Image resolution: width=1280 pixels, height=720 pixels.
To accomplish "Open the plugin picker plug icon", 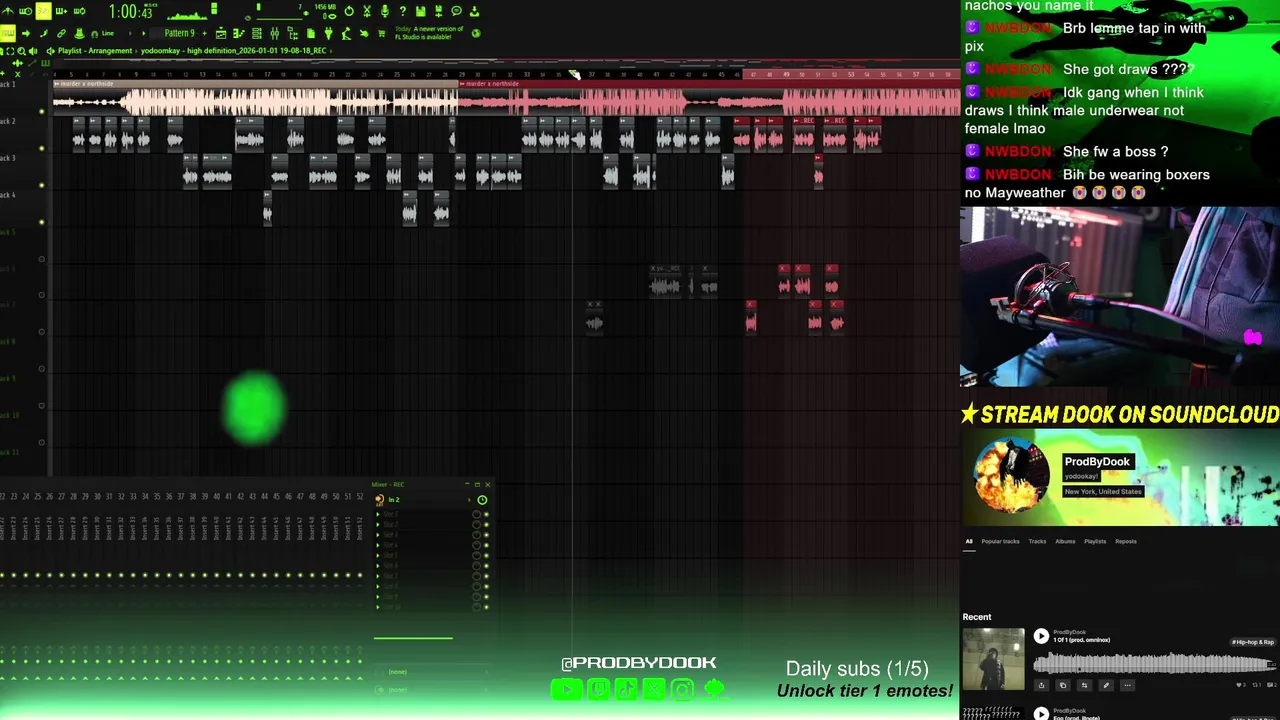I will click(x=328, y=33).
